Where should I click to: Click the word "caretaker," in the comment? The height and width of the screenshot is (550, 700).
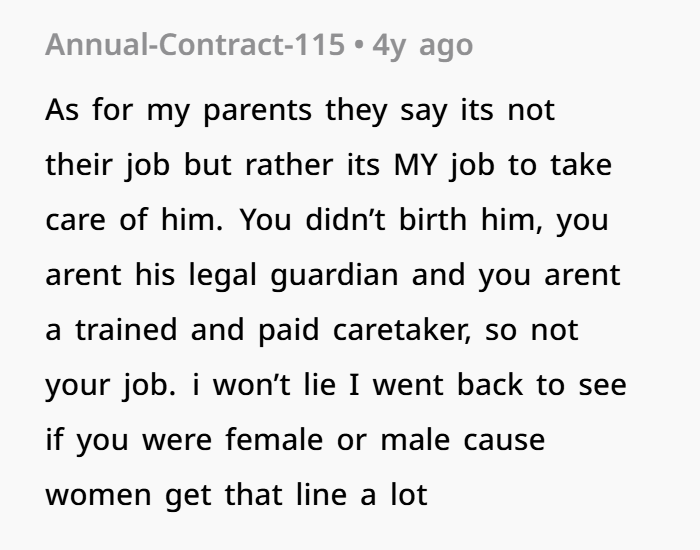(402, 330)
